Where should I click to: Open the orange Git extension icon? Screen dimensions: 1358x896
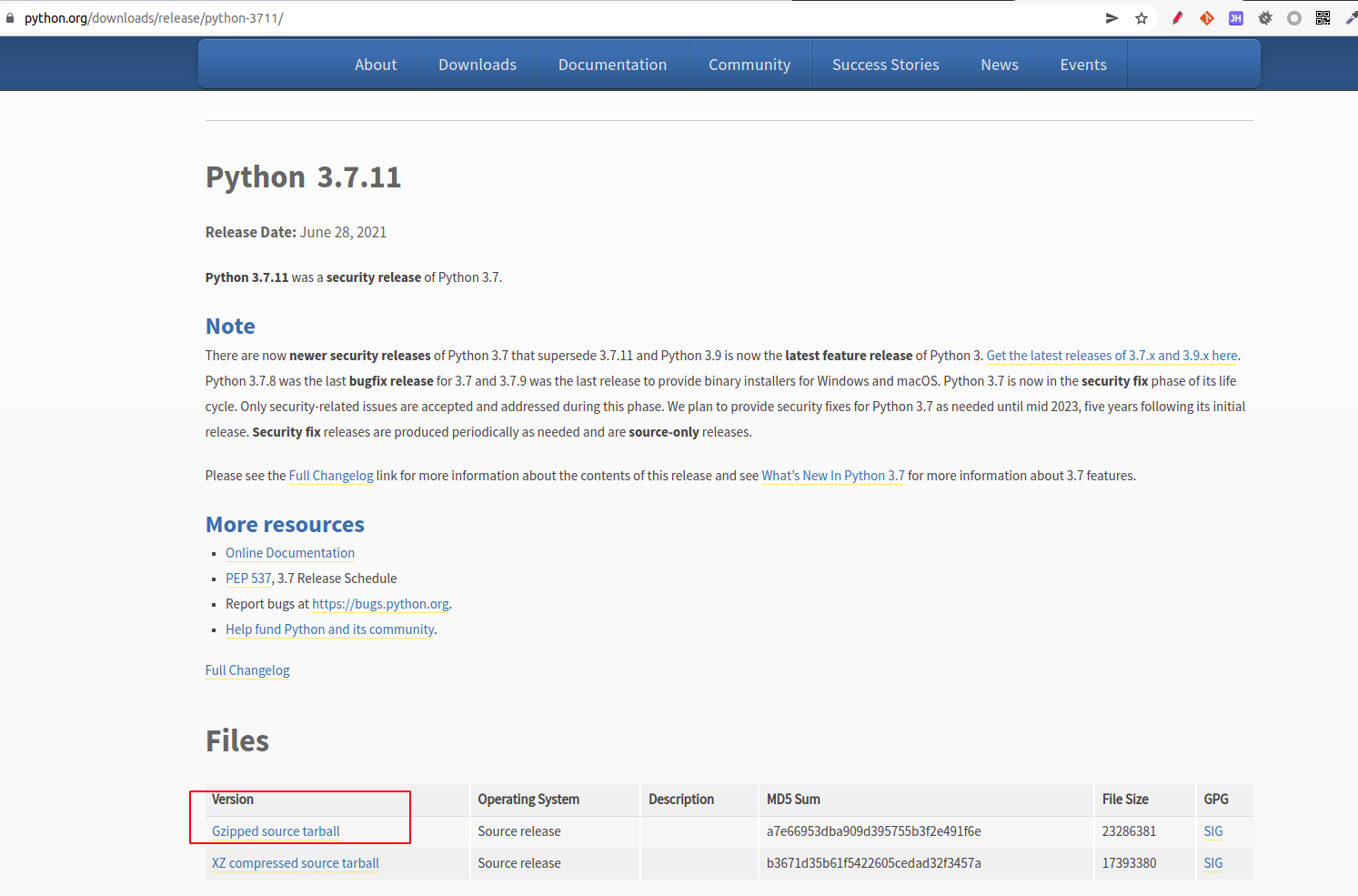[x=1207, y=18]
